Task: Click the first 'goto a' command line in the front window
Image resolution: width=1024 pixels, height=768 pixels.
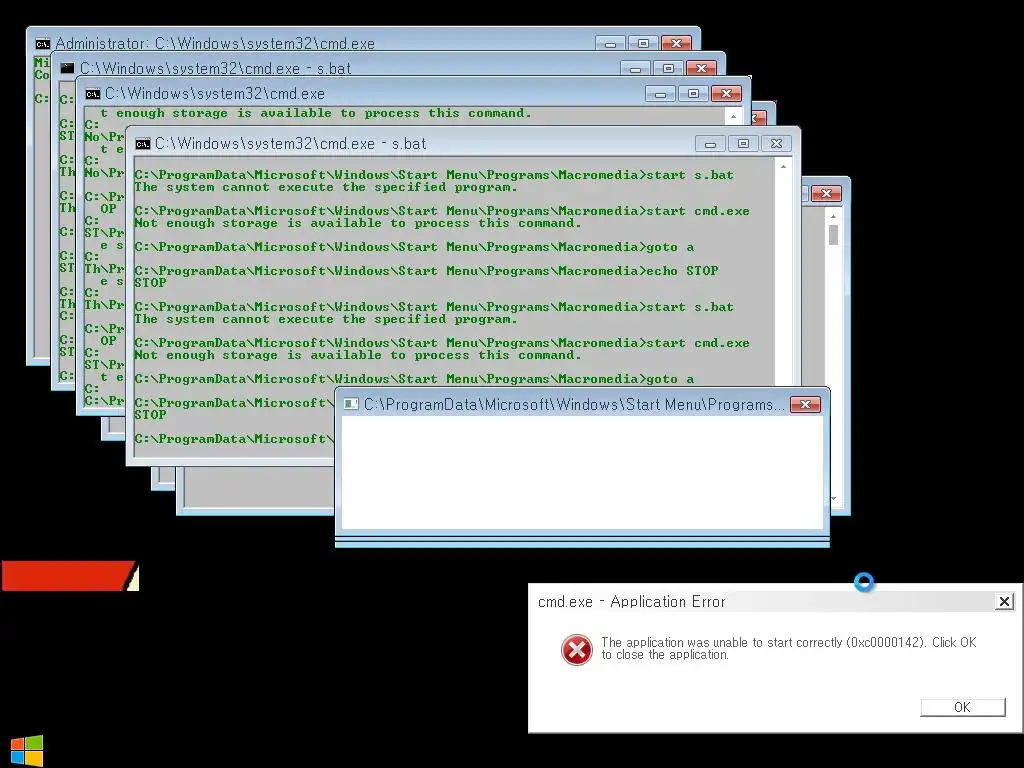Action: 414,247
